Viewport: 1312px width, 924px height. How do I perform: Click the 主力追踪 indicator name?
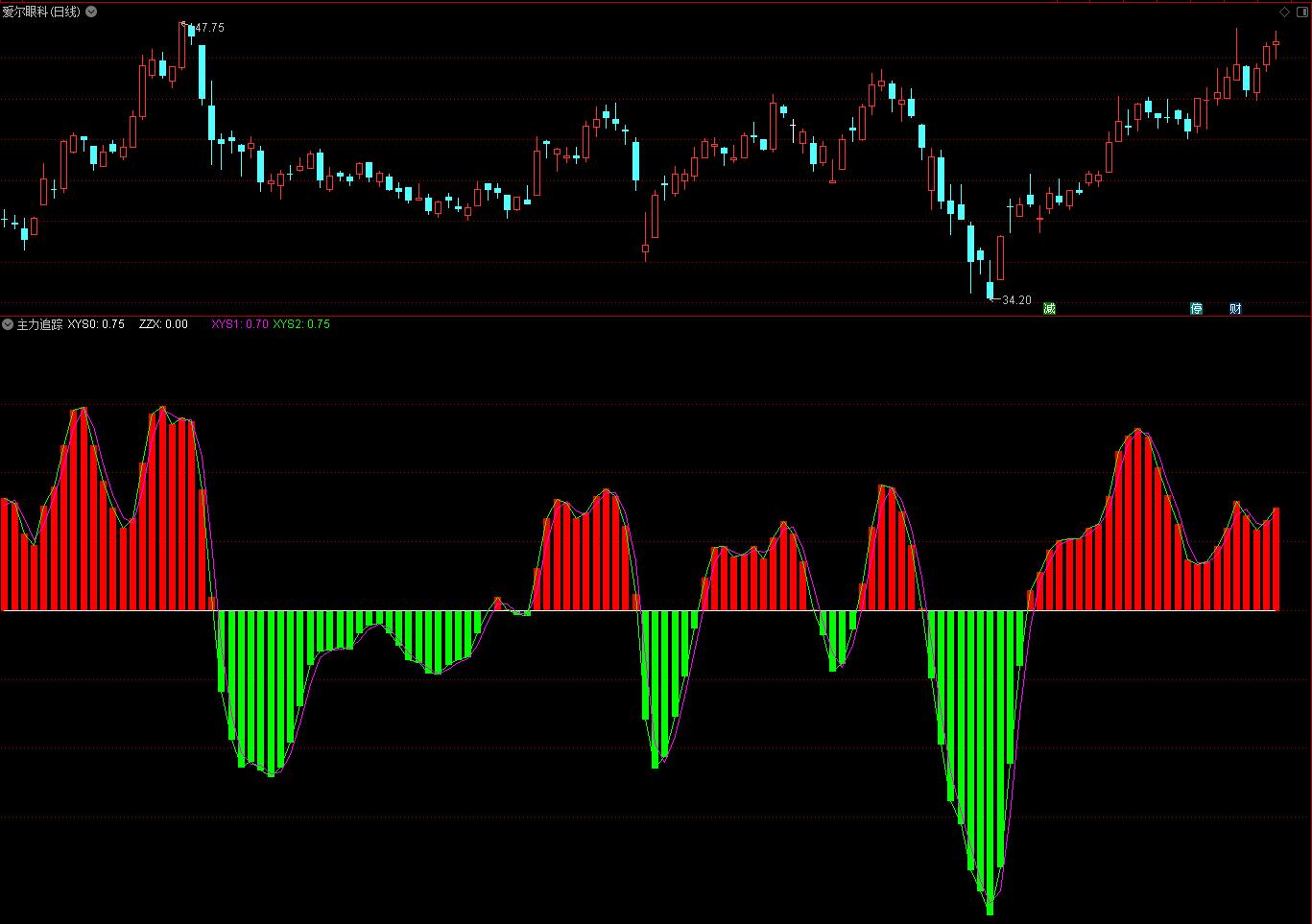(x=39, y=324)
